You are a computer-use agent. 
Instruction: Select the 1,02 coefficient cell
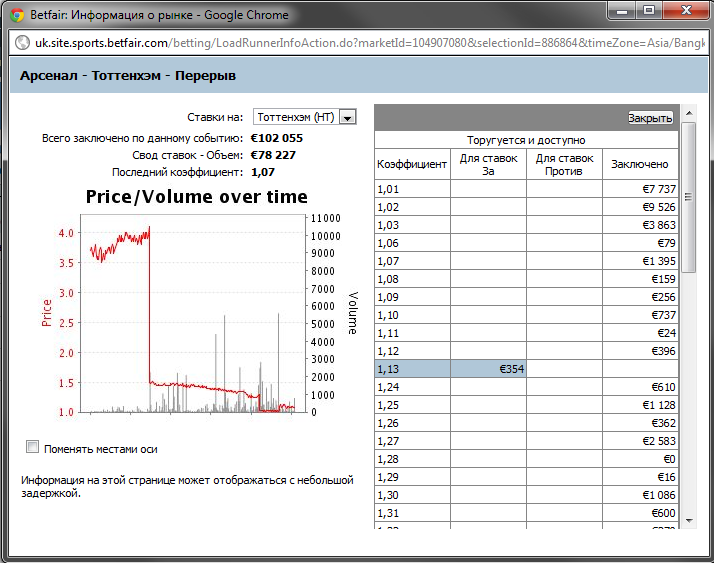(413, 207)
